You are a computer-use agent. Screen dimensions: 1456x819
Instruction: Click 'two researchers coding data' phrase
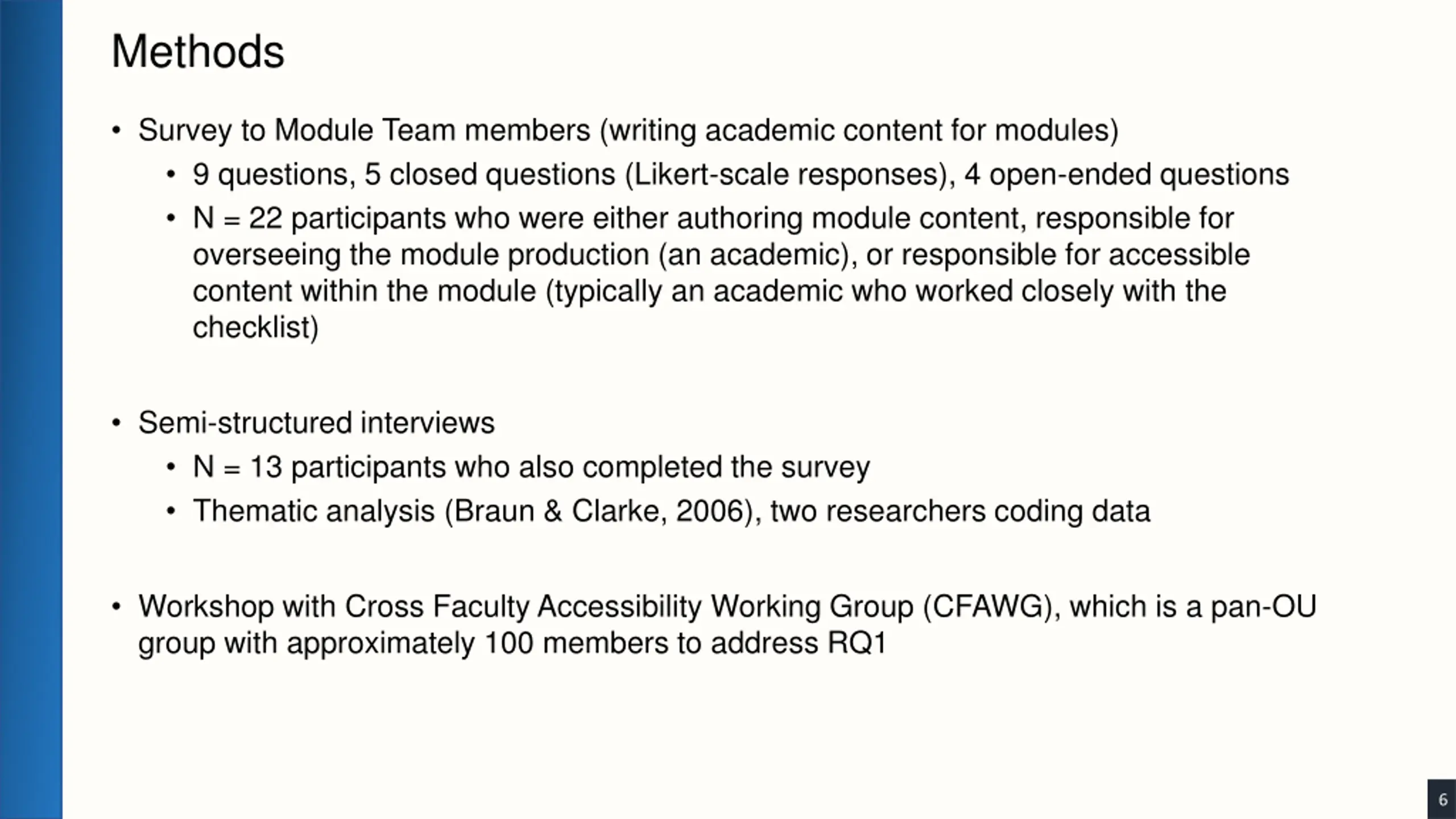pos(960,511)
